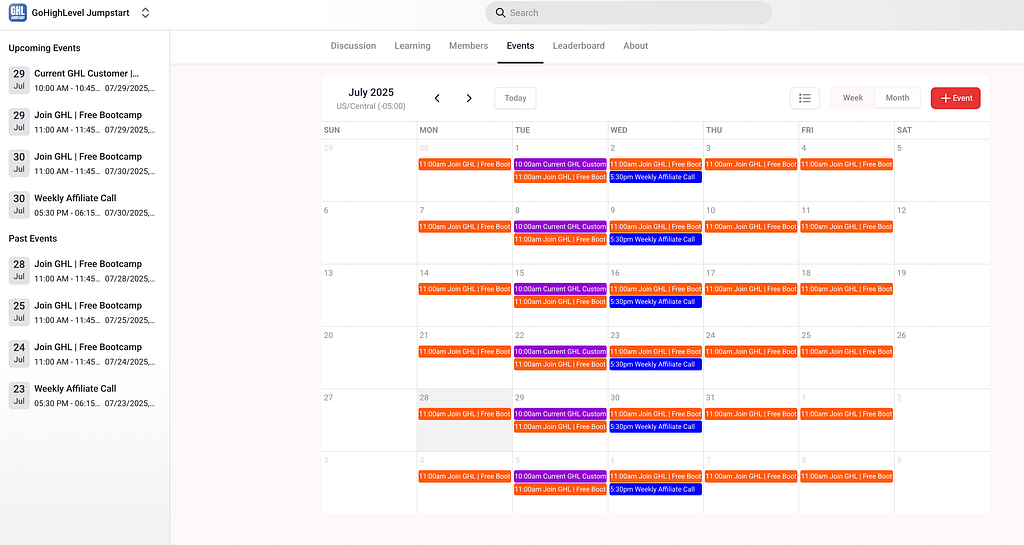
Task: Click the GHL Jumpstart logo icon
Action: pos(18,12)
